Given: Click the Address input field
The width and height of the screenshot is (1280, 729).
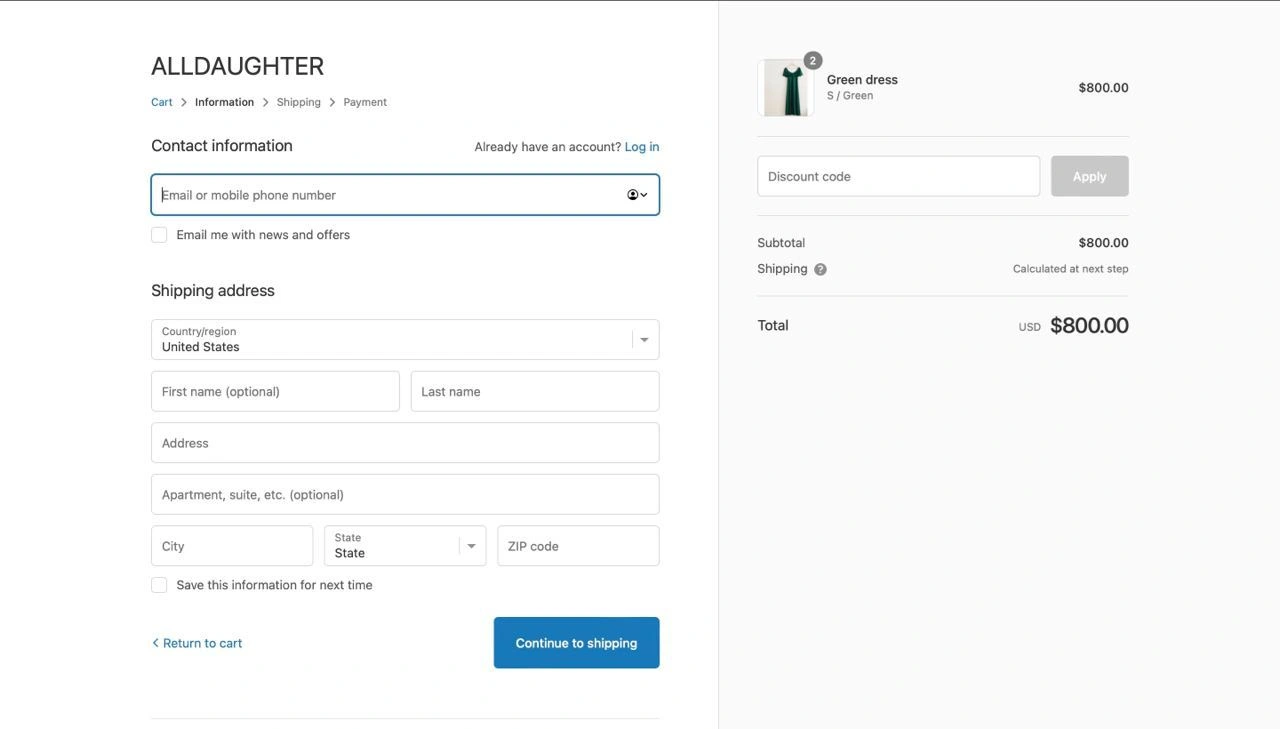Looking at the screenshot, I should (405, 443).
